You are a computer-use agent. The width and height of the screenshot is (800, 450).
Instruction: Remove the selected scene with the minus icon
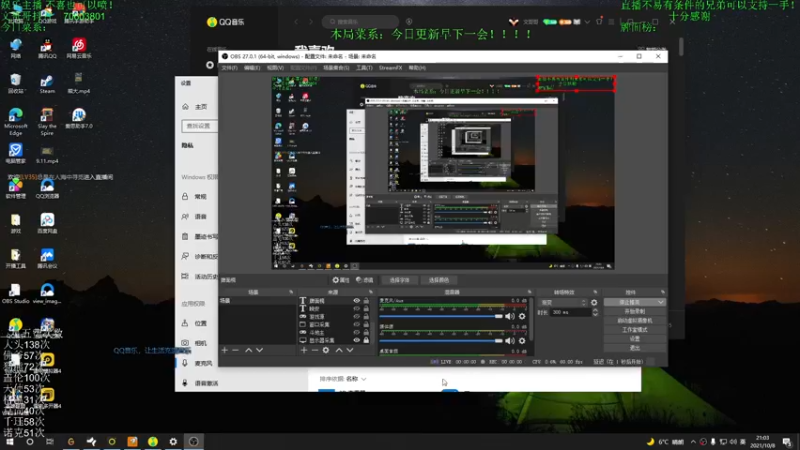235,350
